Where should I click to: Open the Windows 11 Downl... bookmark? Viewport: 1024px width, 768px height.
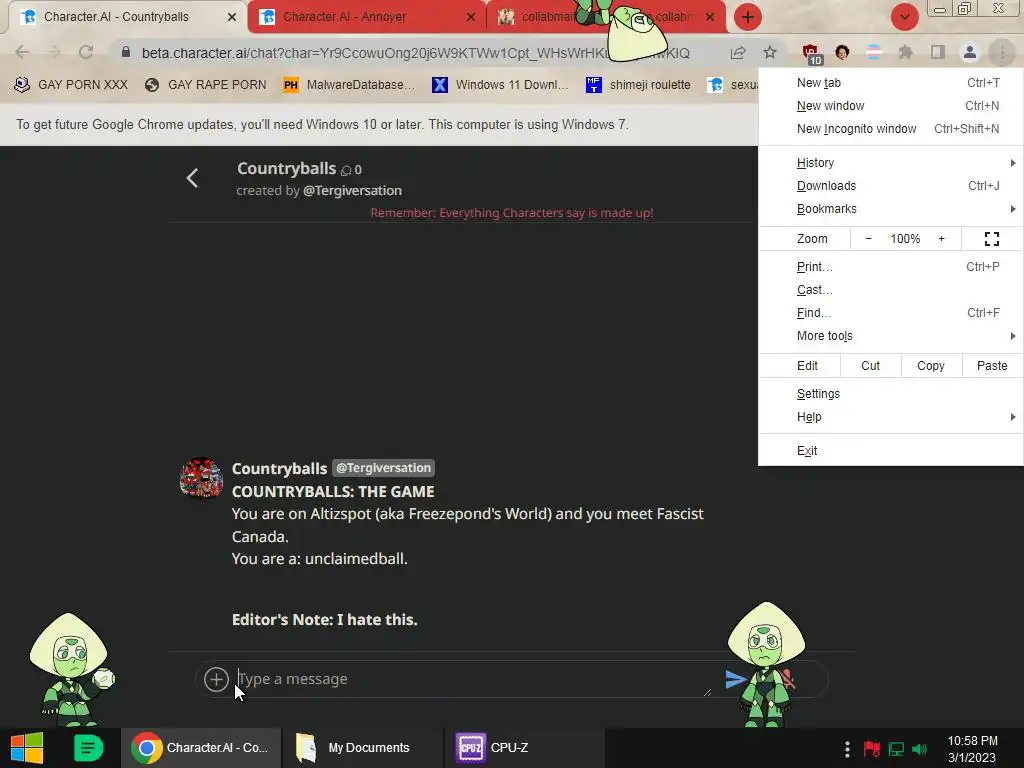pos(500,85)
